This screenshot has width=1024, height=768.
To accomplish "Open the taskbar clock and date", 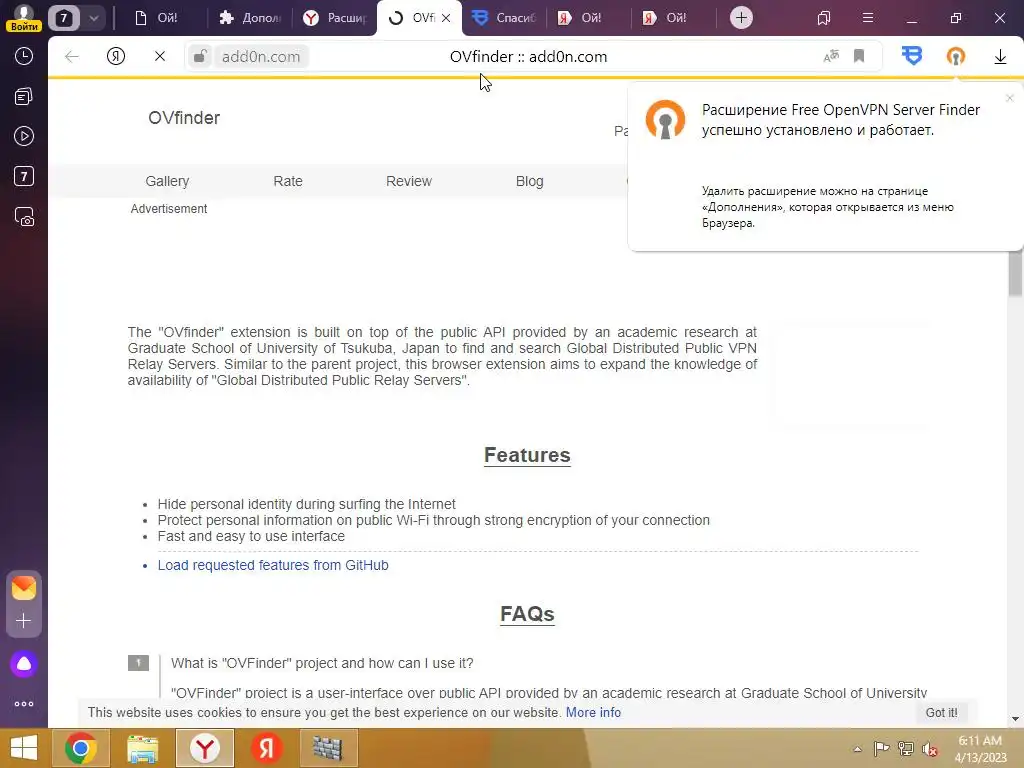I will (x=980, y=749).
